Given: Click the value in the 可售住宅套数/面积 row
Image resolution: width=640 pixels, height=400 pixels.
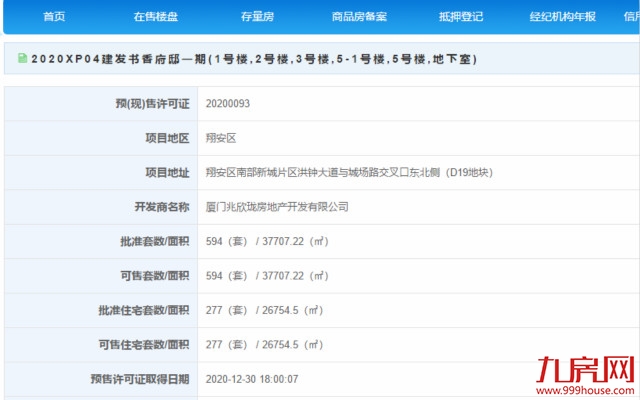Looking at the screenshot, I should coord(264,344).
